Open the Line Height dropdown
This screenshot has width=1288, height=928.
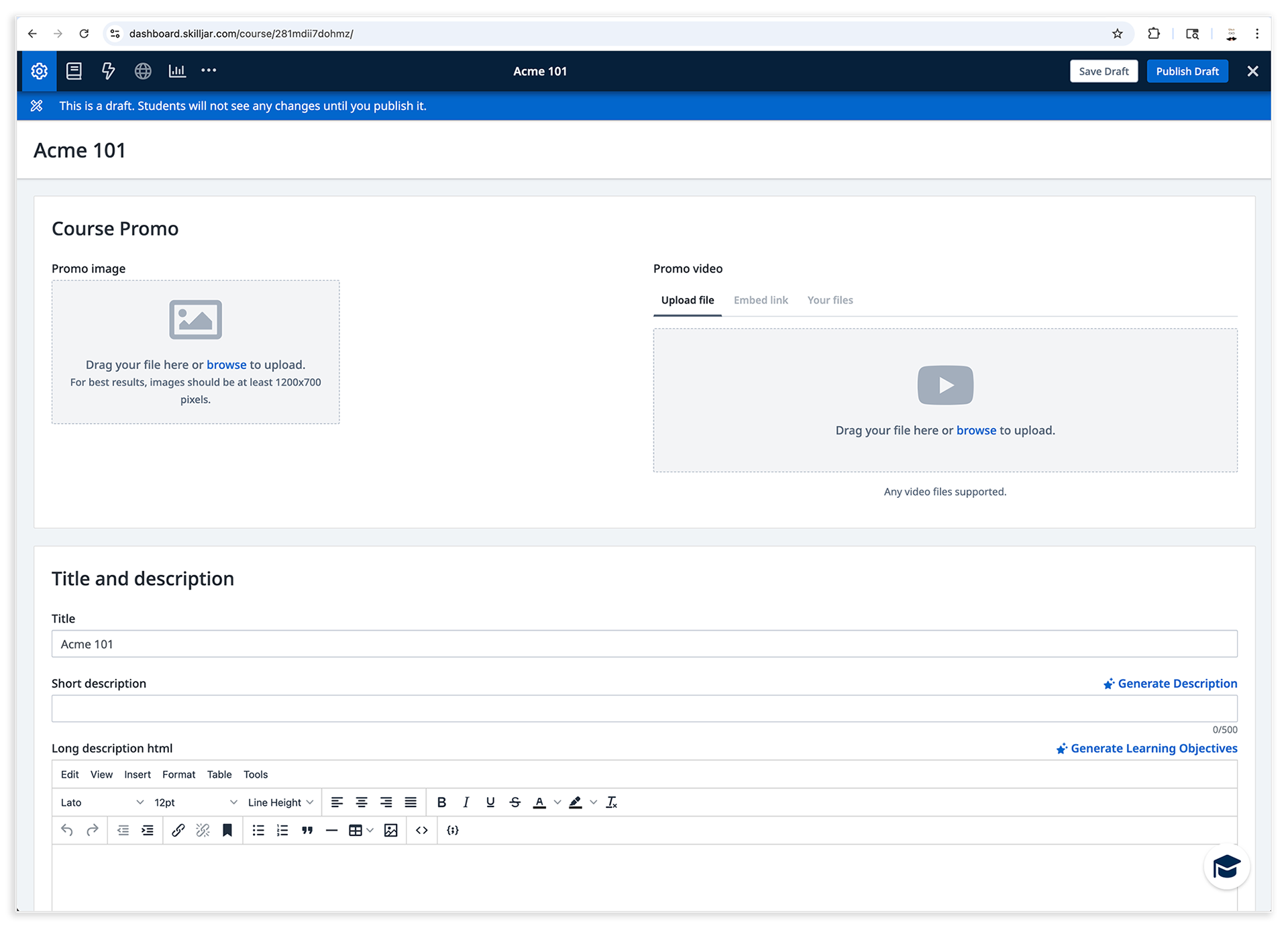pos(280,803)
